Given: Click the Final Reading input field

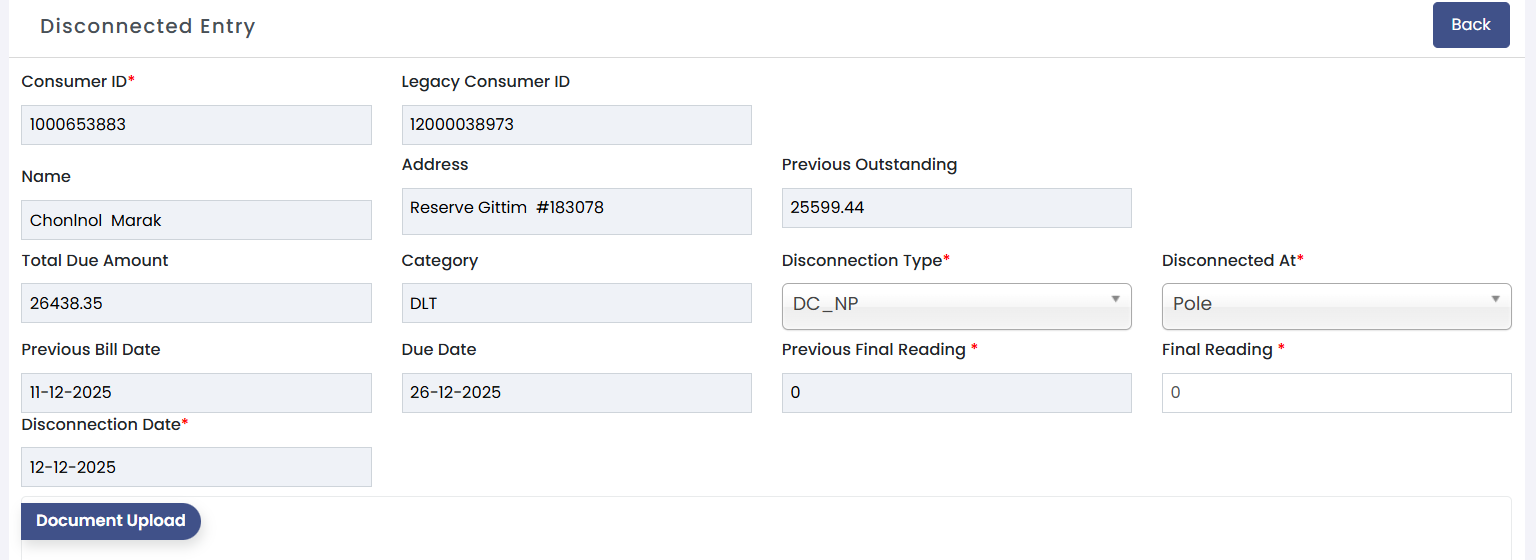Looking at the screenshot, I should point(1336,393).
